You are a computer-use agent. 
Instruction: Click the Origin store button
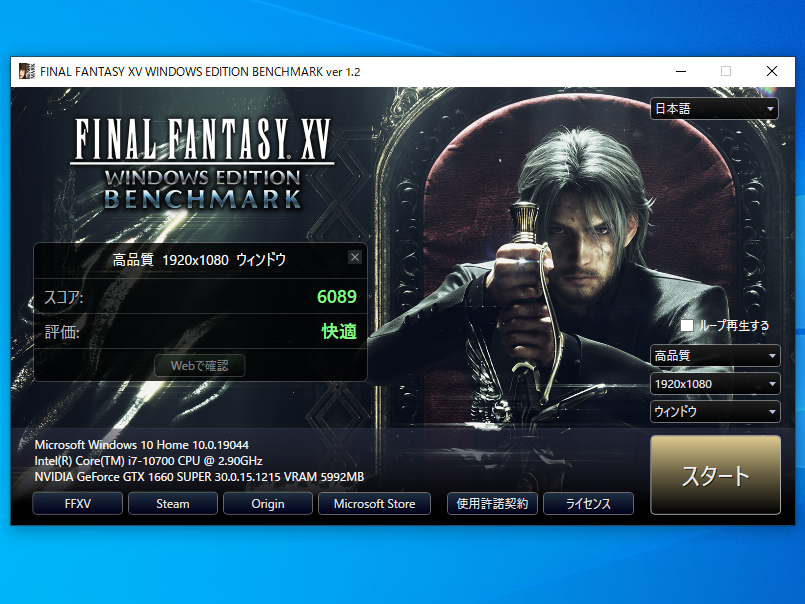point(267,504)
